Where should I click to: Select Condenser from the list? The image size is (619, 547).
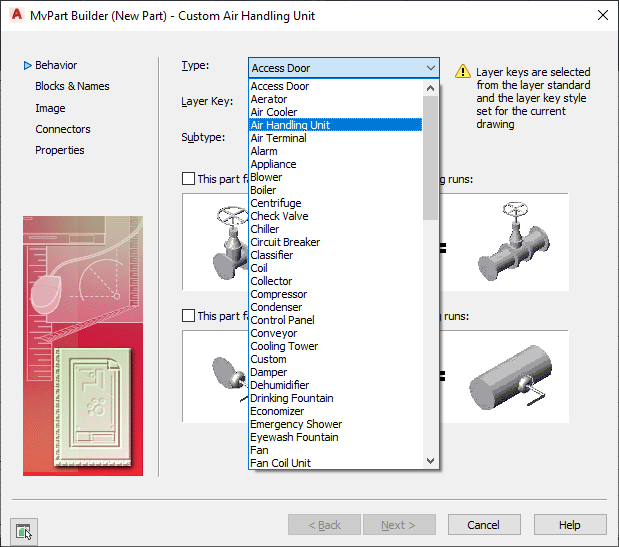(336, 307)
